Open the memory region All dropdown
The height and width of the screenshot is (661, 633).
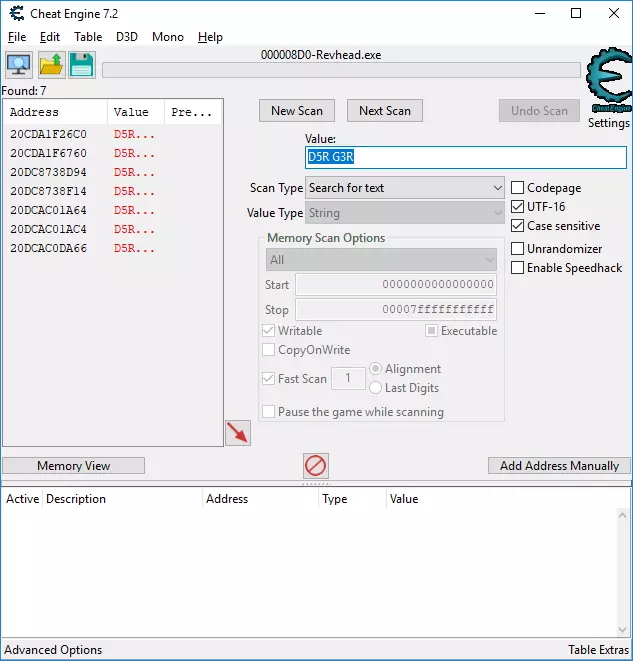(381, 260)
